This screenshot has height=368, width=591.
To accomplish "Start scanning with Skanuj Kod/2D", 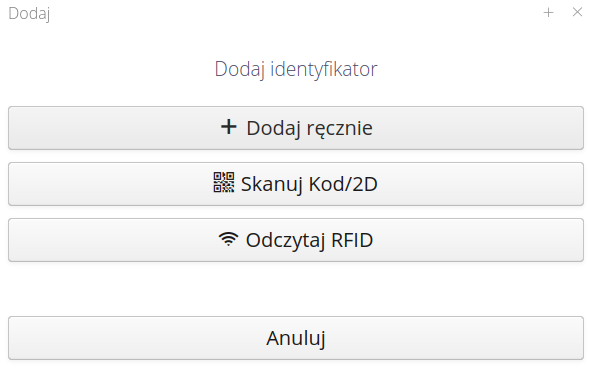I will point(296,184).
